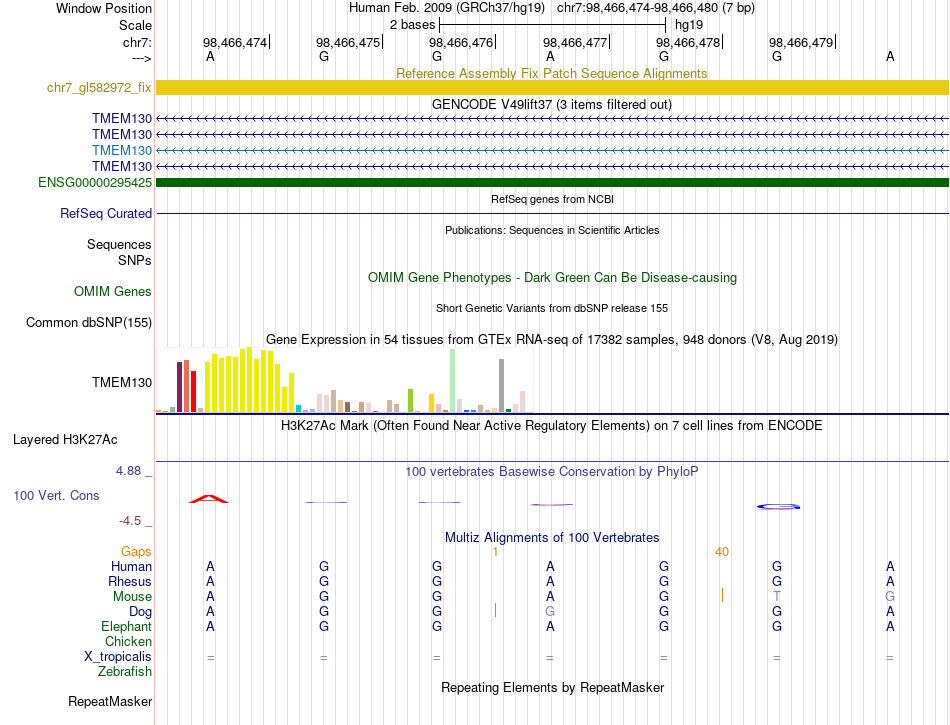This screenshot has width=950, height=725.
Task: Open Reference Assembly Fix Patch Sequence Alignments title
Action: (x=551, y=73)
